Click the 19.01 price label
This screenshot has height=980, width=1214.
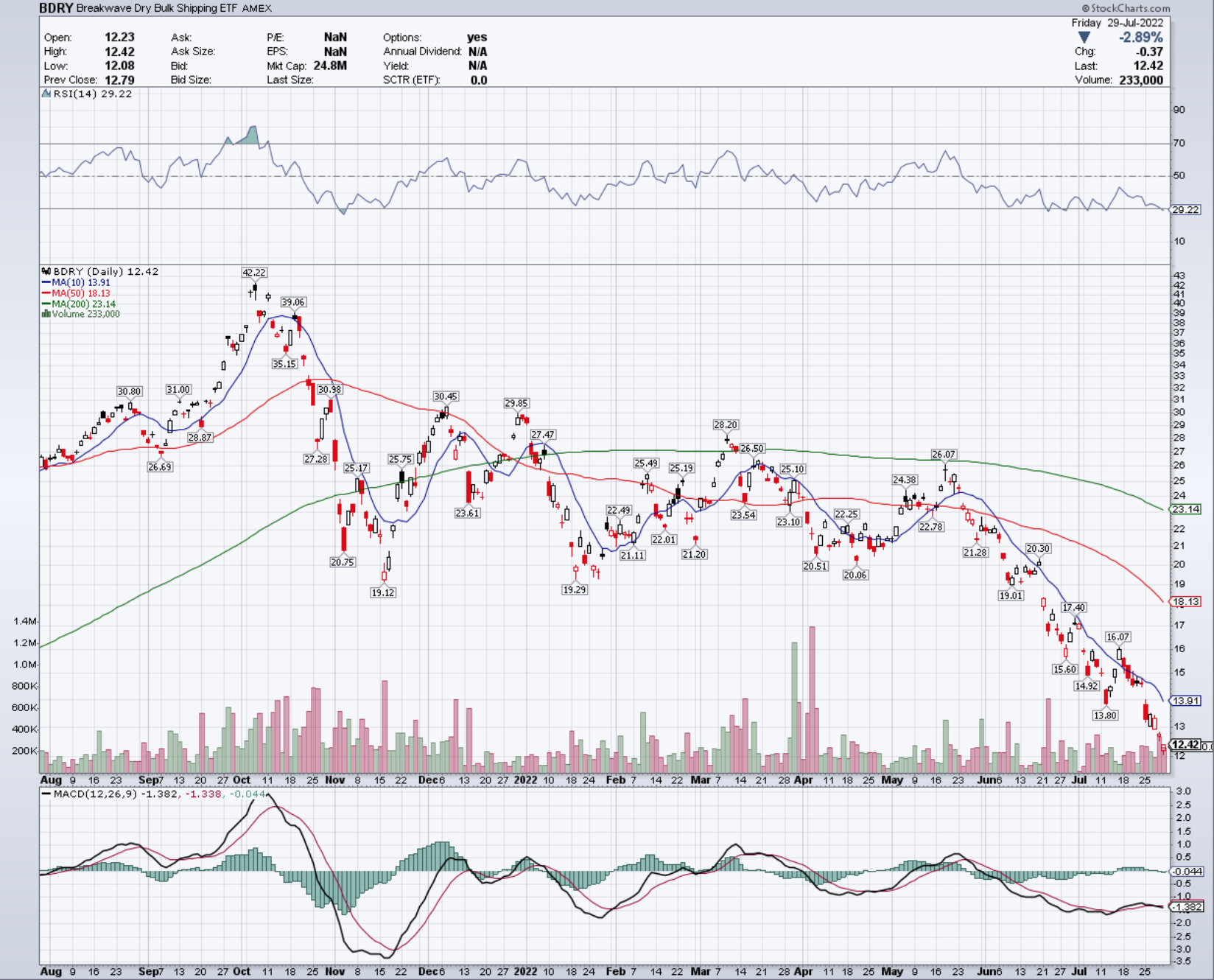[1011, 596]
